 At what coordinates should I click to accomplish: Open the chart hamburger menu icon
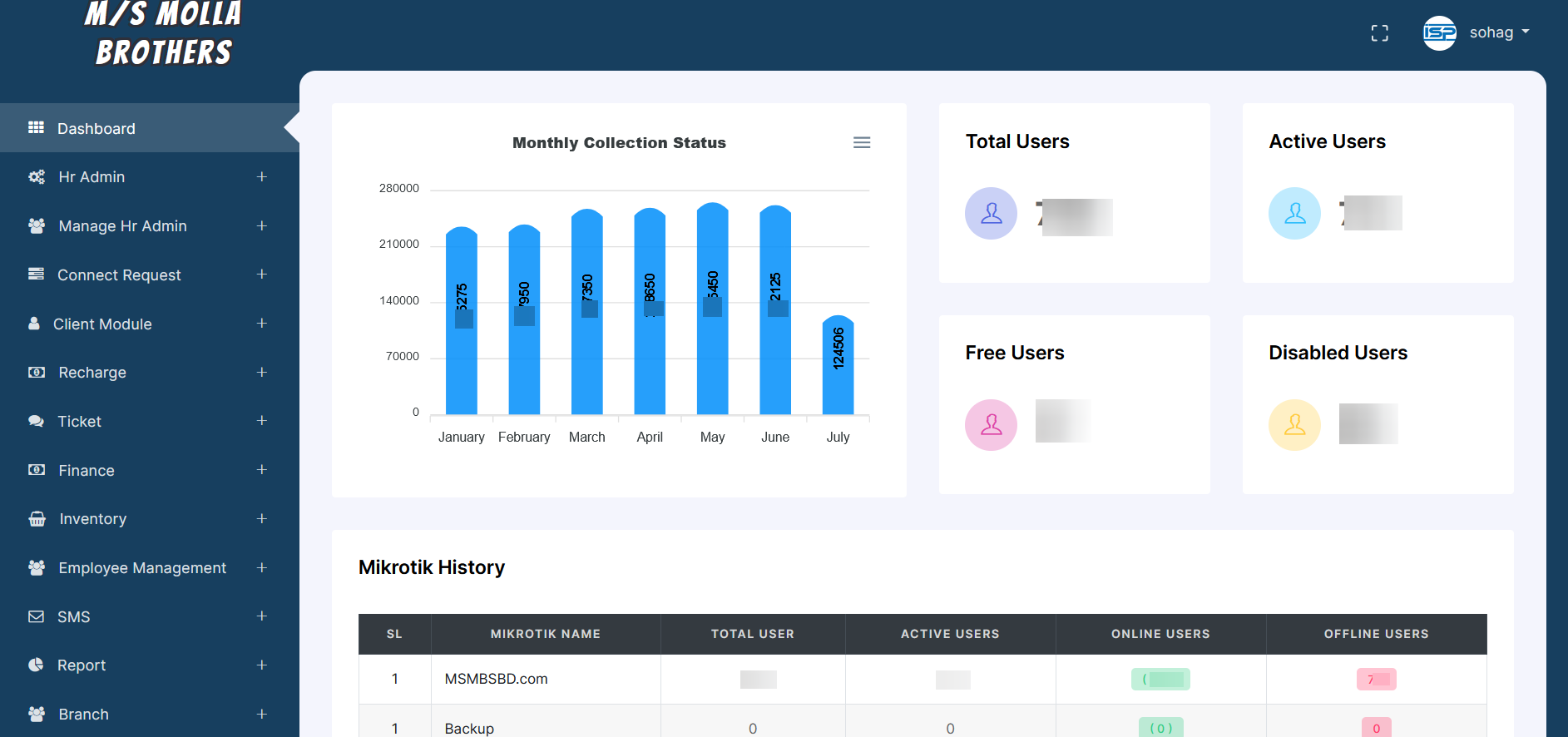pyautogui.click(x=862, y=143)
